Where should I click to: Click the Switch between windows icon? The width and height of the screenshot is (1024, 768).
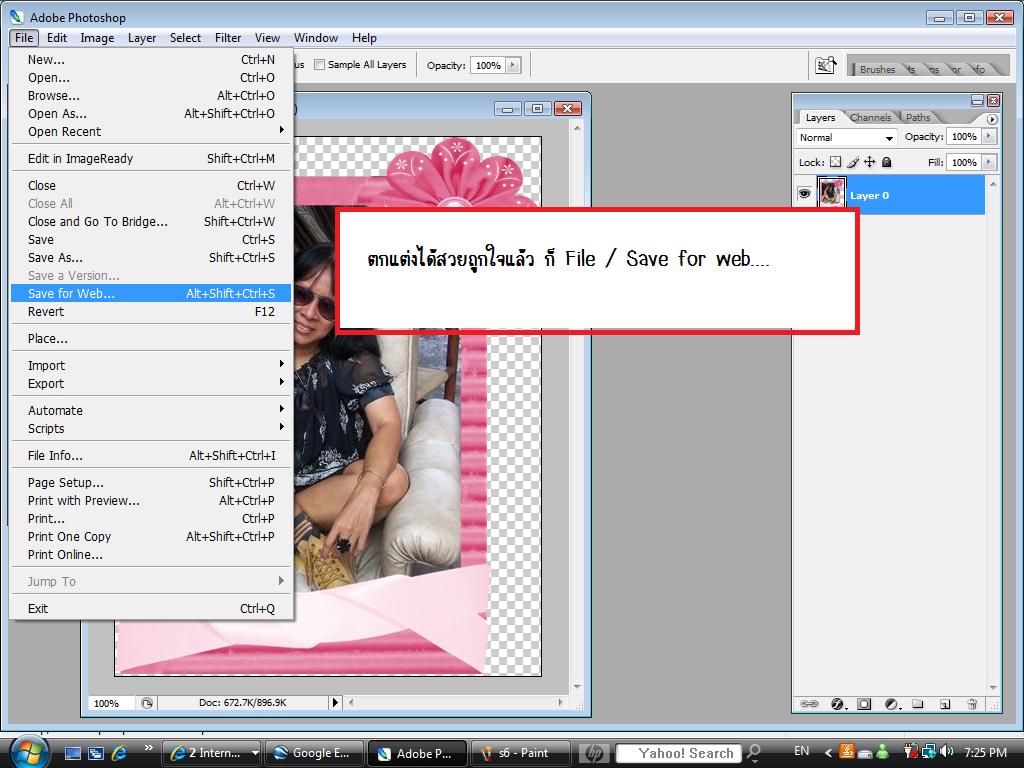point(95,754)
